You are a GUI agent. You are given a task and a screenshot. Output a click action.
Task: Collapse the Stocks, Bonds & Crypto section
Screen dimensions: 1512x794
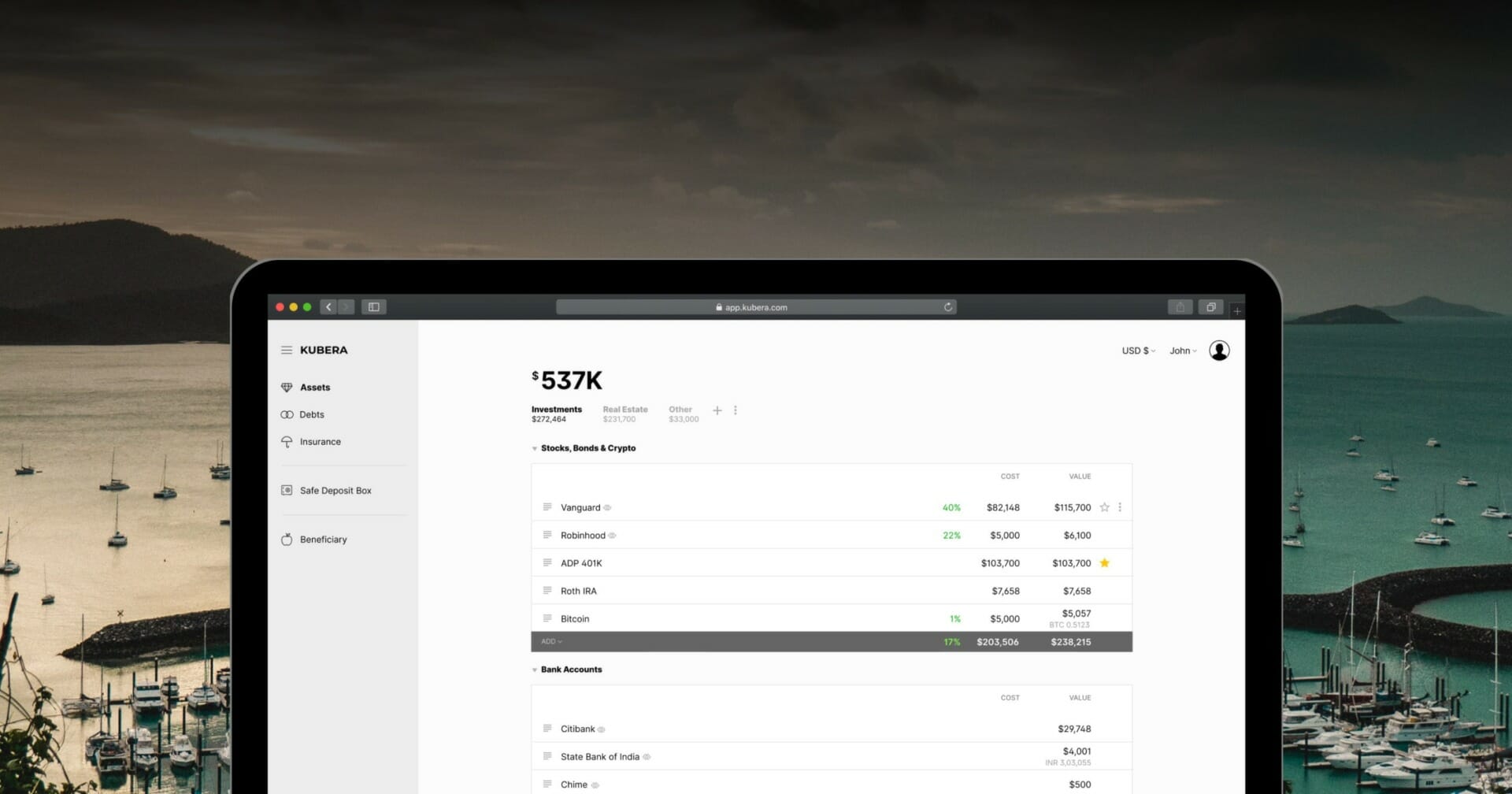point(534,448)
